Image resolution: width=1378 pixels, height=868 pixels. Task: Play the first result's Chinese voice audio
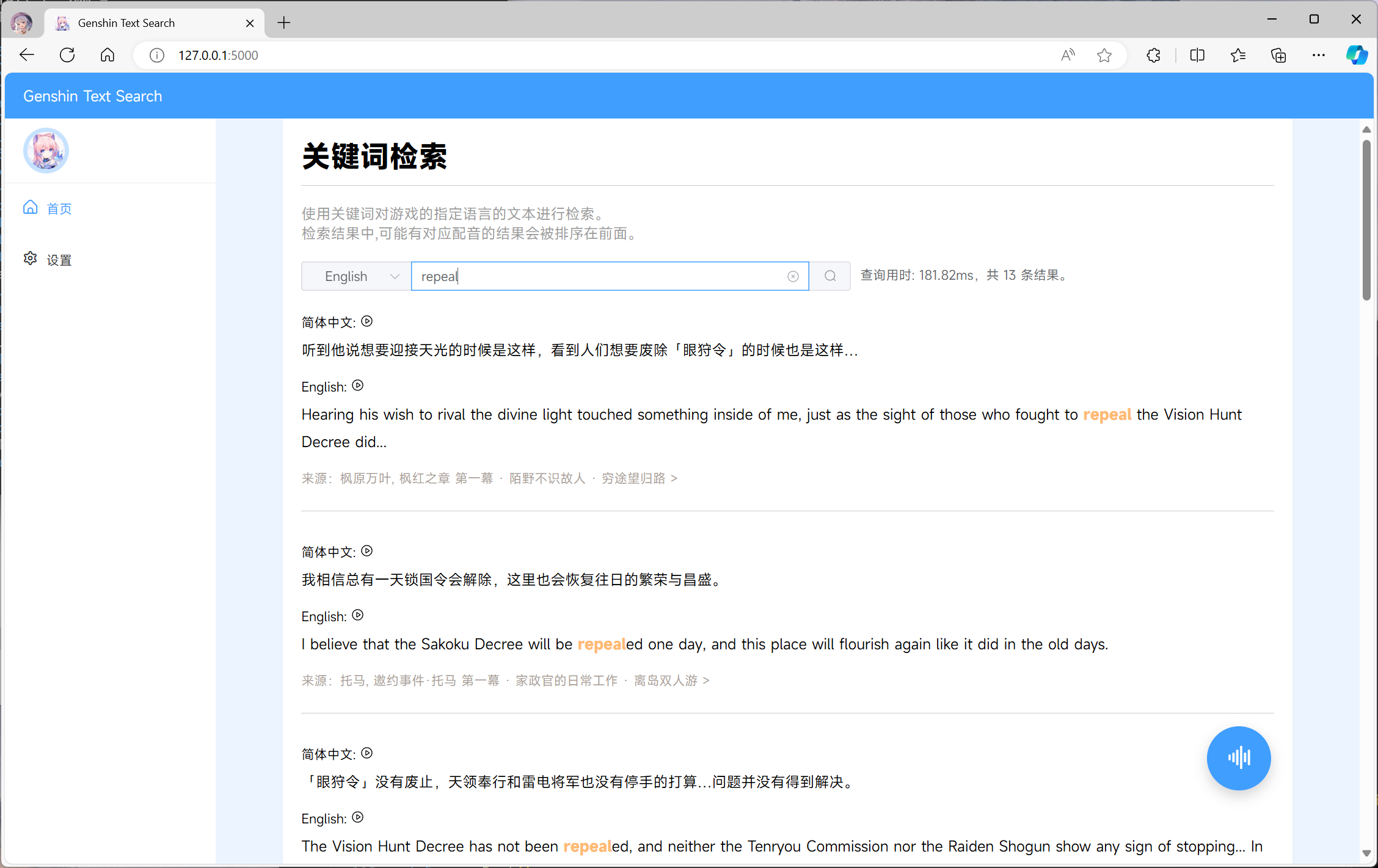(x=366, y=321)
